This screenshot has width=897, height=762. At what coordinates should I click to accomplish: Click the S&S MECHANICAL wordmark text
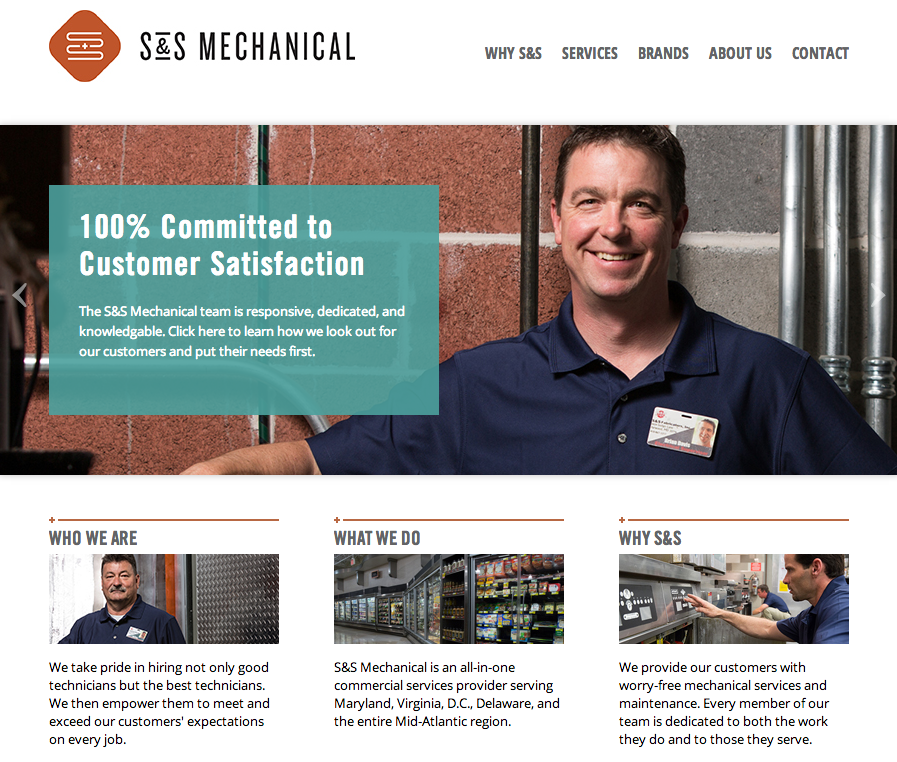click(248, 46)
